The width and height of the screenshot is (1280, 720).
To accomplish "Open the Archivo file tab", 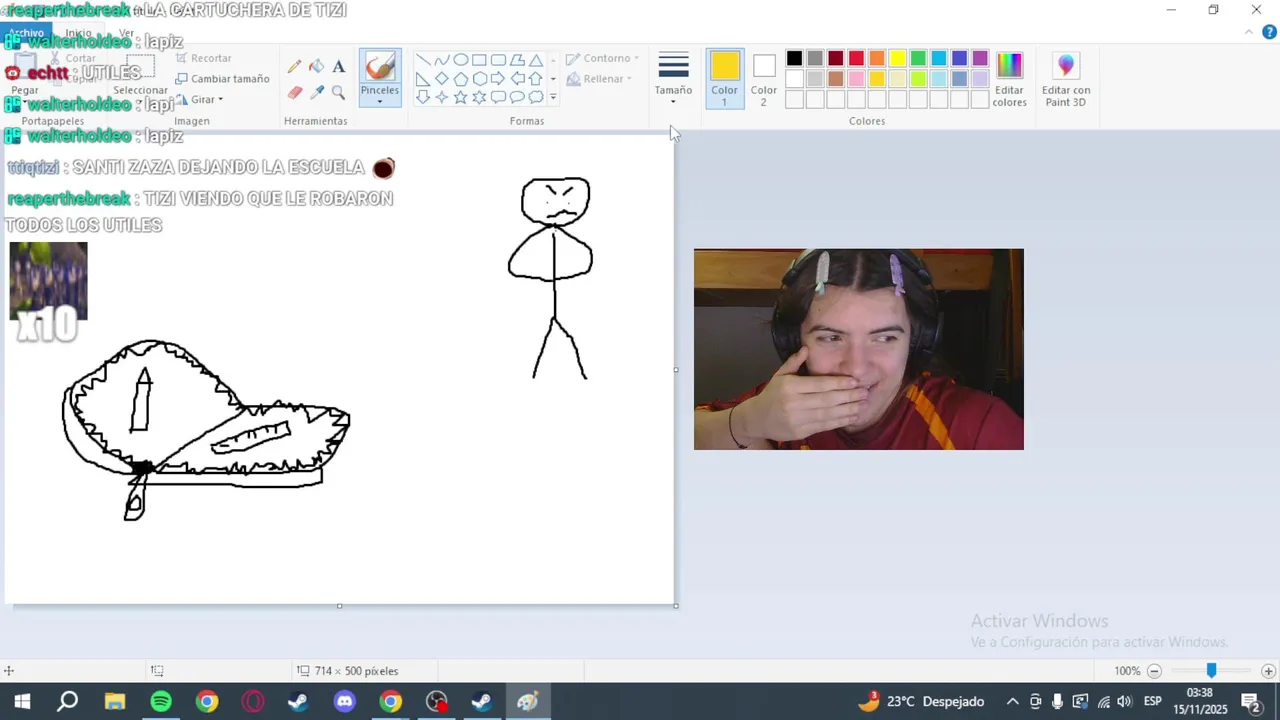I will coord(26,33).
